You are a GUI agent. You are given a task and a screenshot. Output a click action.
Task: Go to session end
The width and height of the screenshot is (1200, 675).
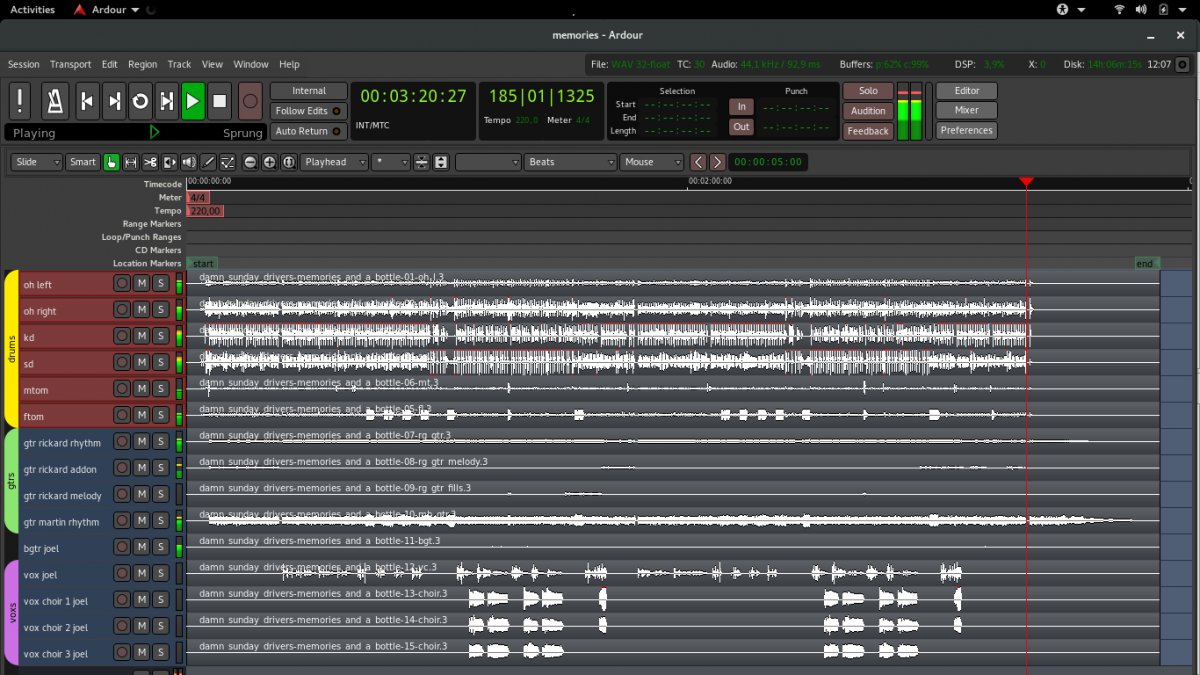(x=114, y=101)
